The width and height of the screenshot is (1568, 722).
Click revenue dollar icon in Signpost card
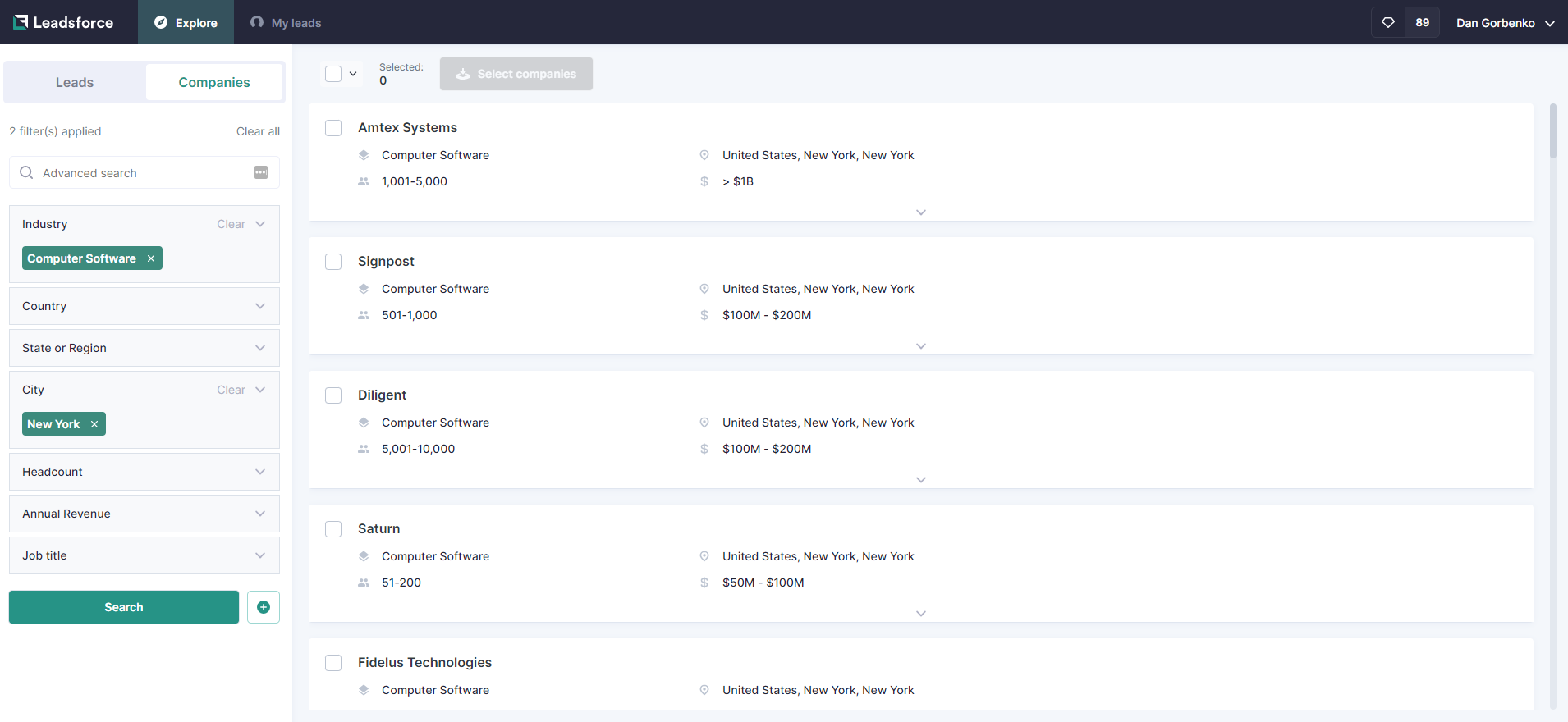[x=704, y=315]
